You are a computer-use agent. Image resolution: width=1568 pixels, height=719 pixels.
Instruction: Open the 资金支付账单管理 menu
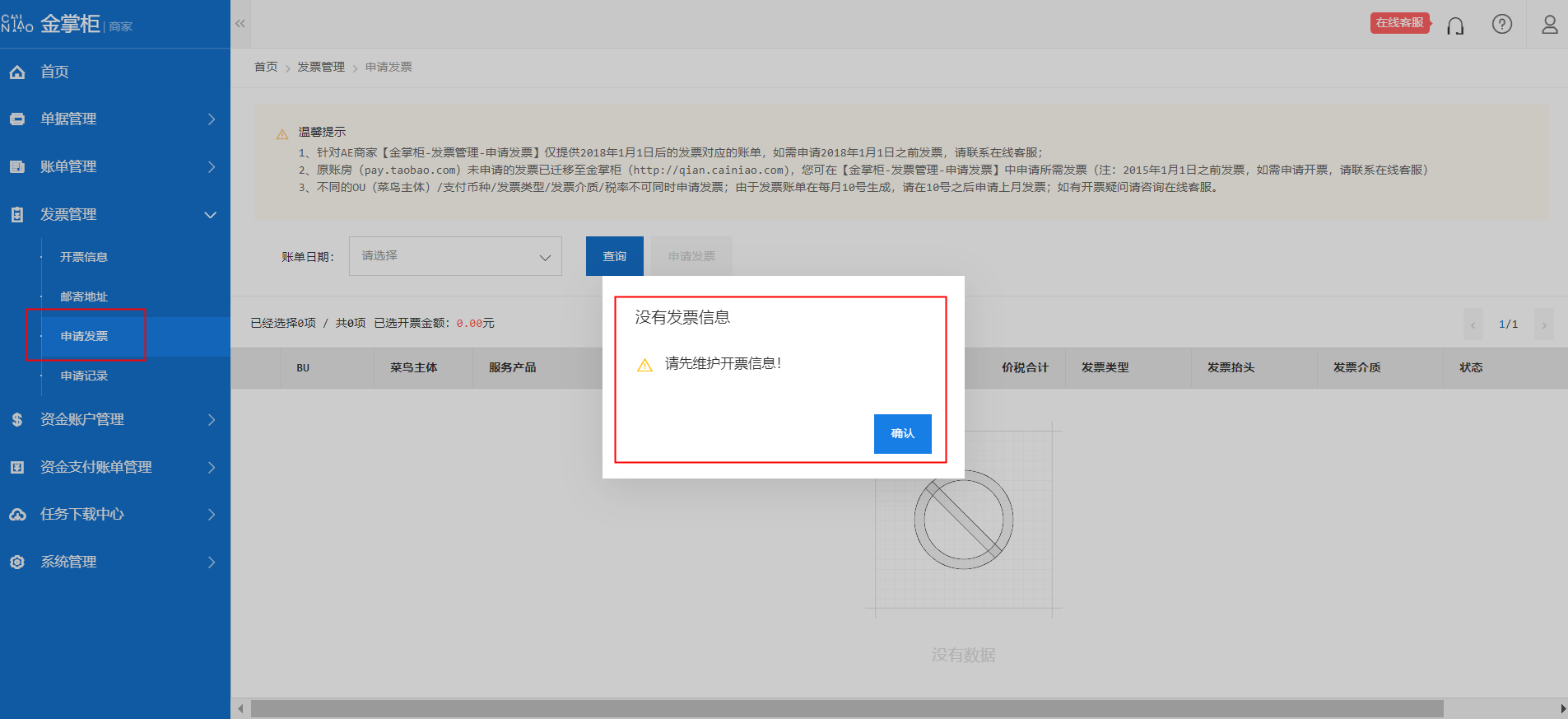tap(96, 467)
